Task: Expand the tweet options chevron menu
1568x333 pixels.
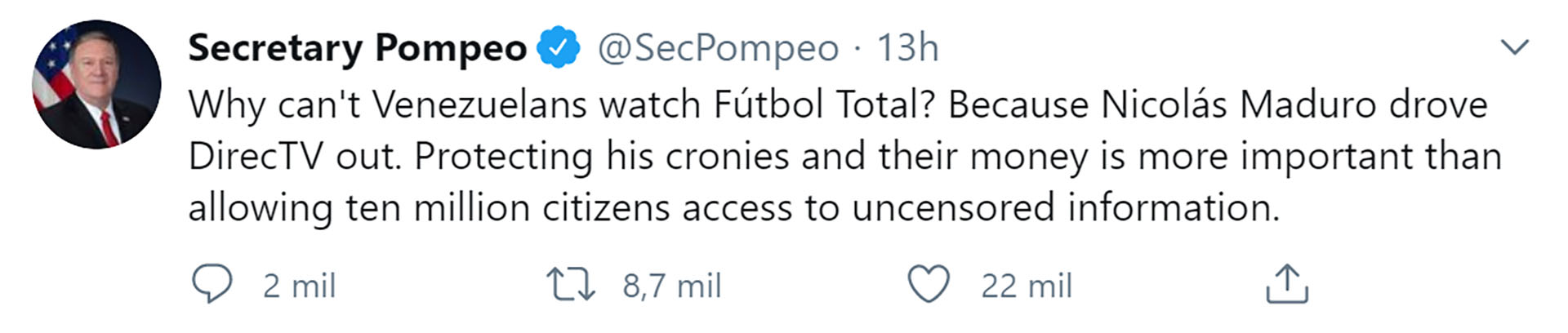Action: coord(1515,47)
